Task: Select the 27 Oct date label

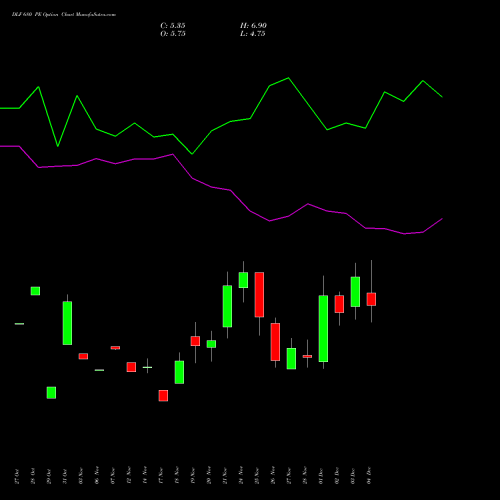Action: [17, 476]
